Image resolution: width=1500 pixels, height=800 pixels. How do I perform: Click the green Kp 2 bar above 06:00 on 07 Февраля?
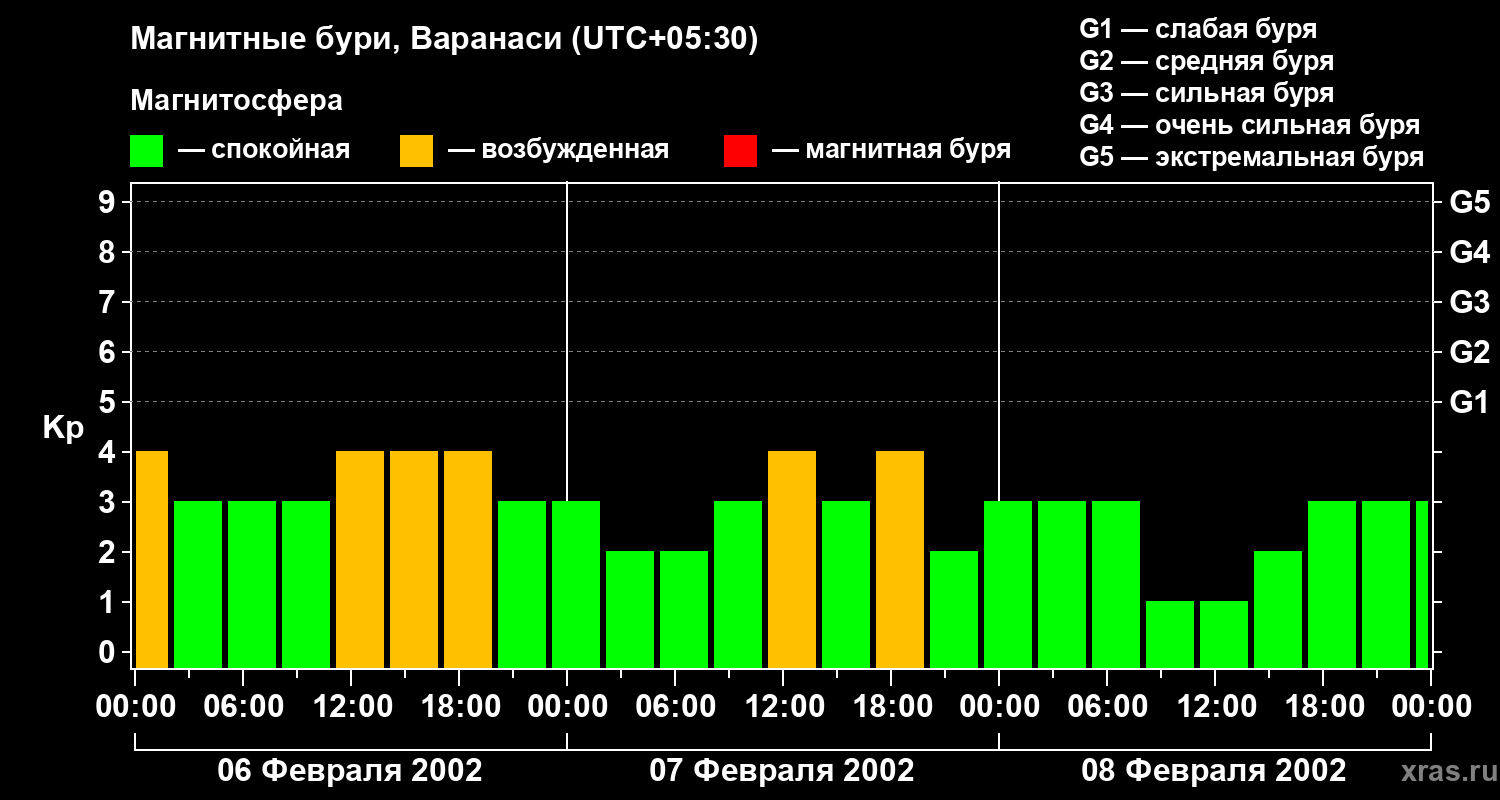point(684,610)
